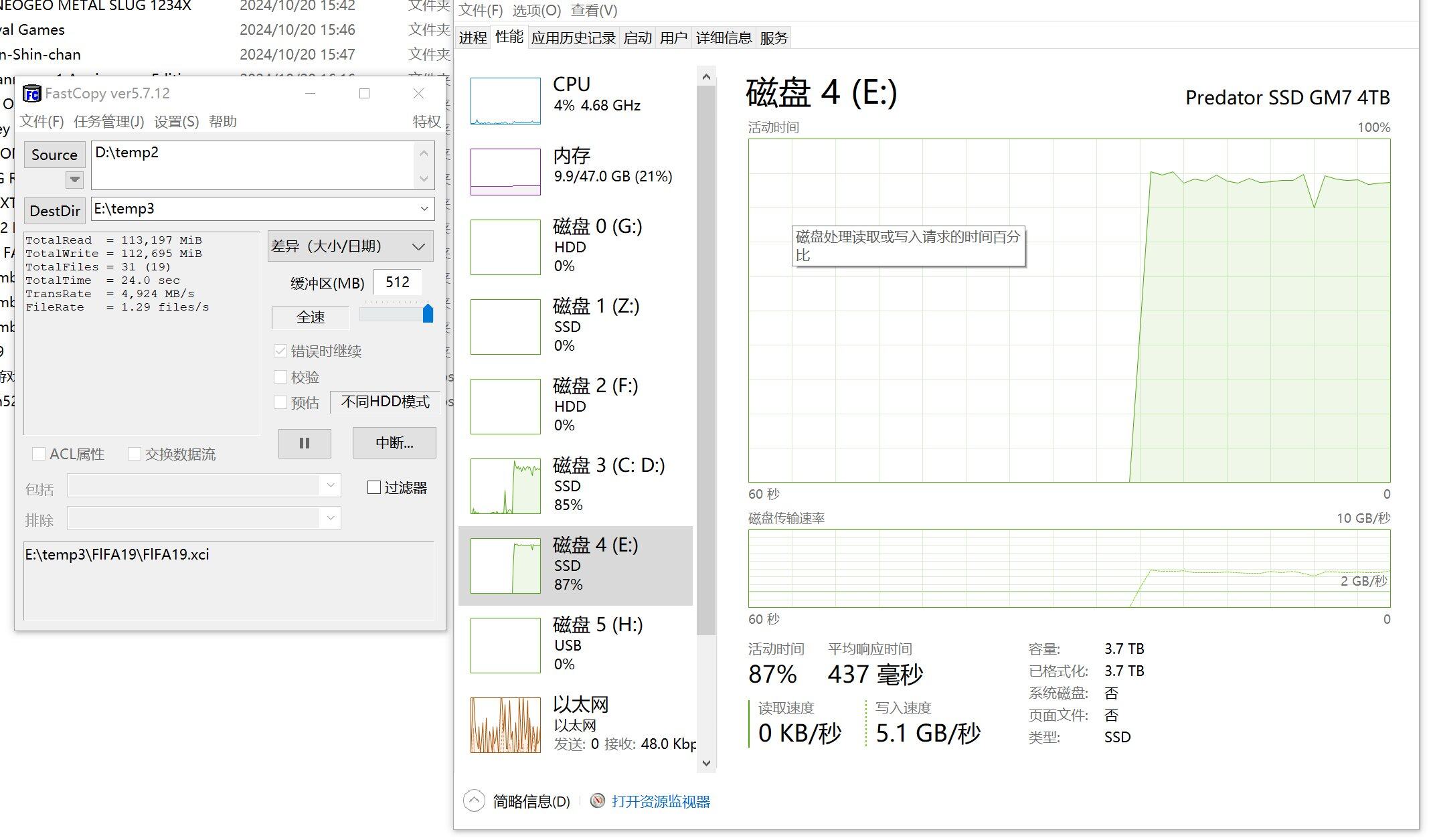Viewport: 1429px width, 840px height.
Task: Enable the estimate (预估) checkbox
Action: 280,402
